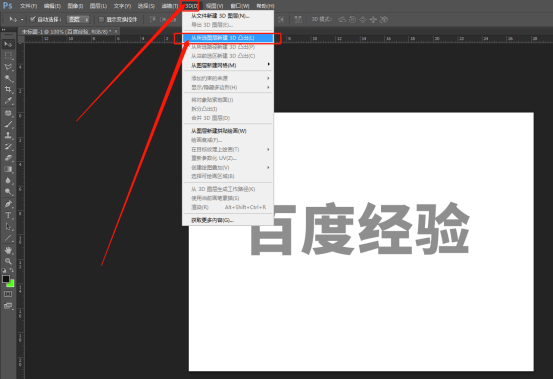553x379 pixels.
Task: Open the 编辑(E) menu
Action: 52,6
